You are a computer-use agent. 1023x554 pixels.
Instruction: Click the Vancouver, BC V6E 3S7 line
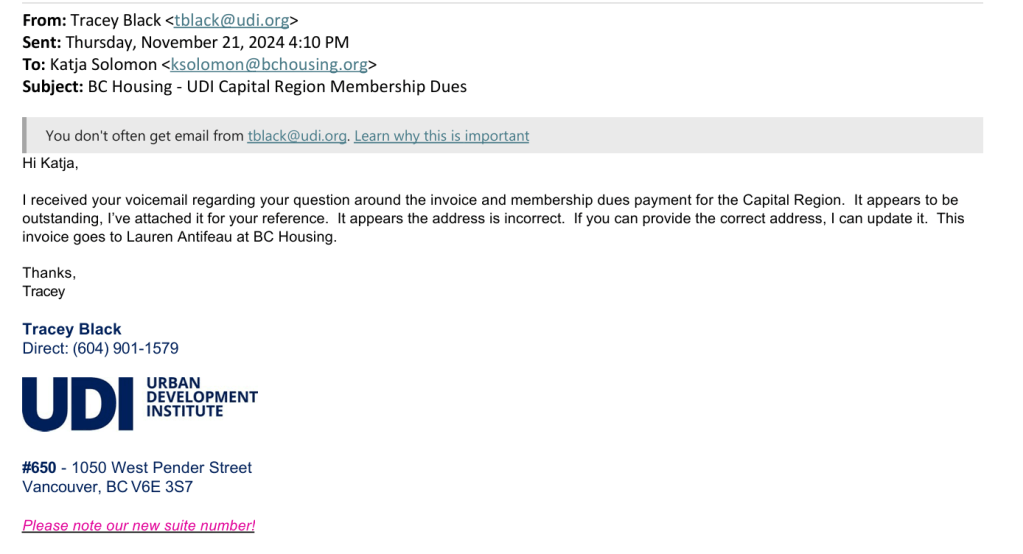point(107,487)
